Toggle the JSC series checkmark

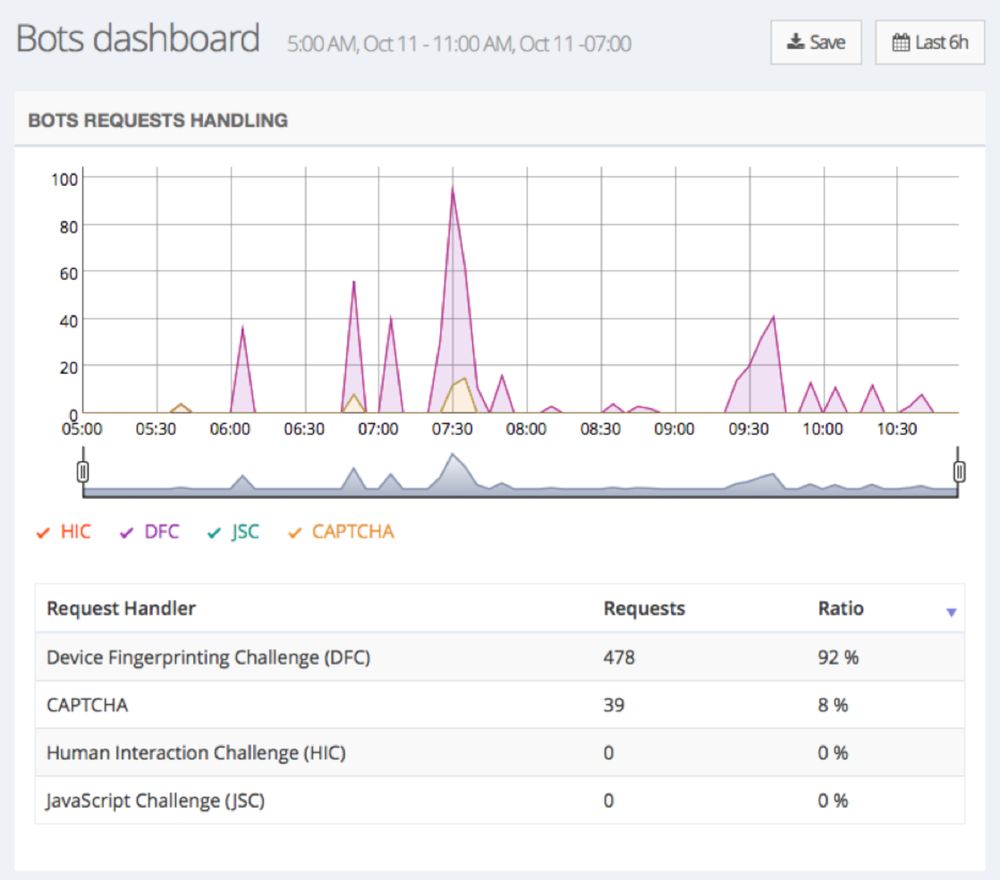point(214,532)
